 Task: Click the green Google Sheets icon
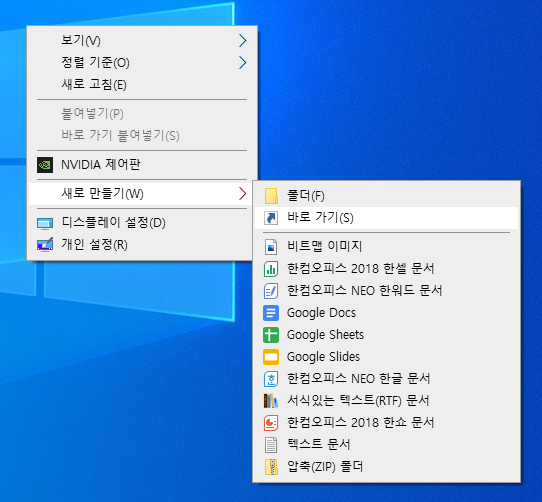point(271,335)
